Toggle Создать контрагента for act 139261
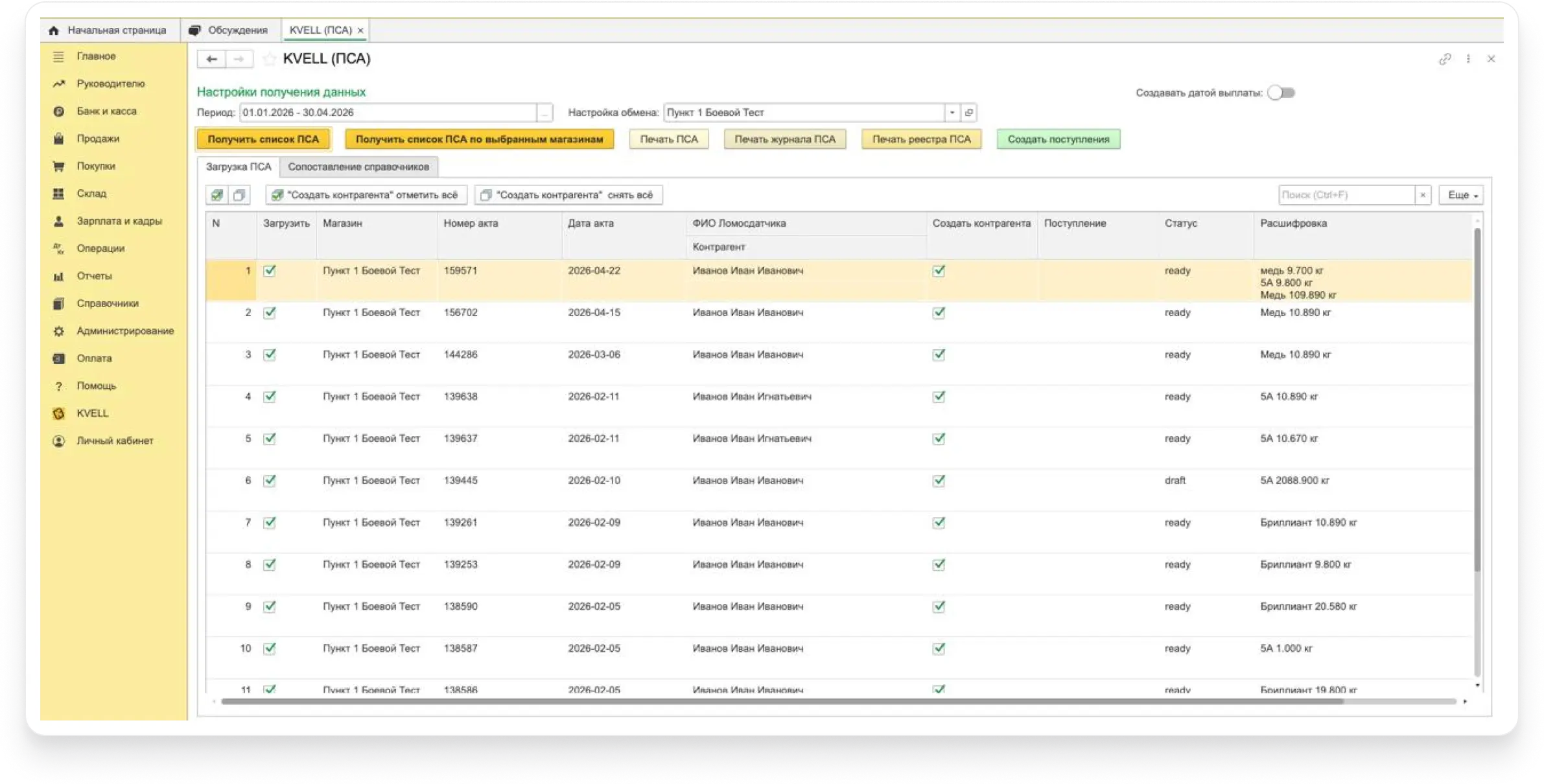This screenshot has height=784, width=1544. pyautogui.click(x=939, y=523)
